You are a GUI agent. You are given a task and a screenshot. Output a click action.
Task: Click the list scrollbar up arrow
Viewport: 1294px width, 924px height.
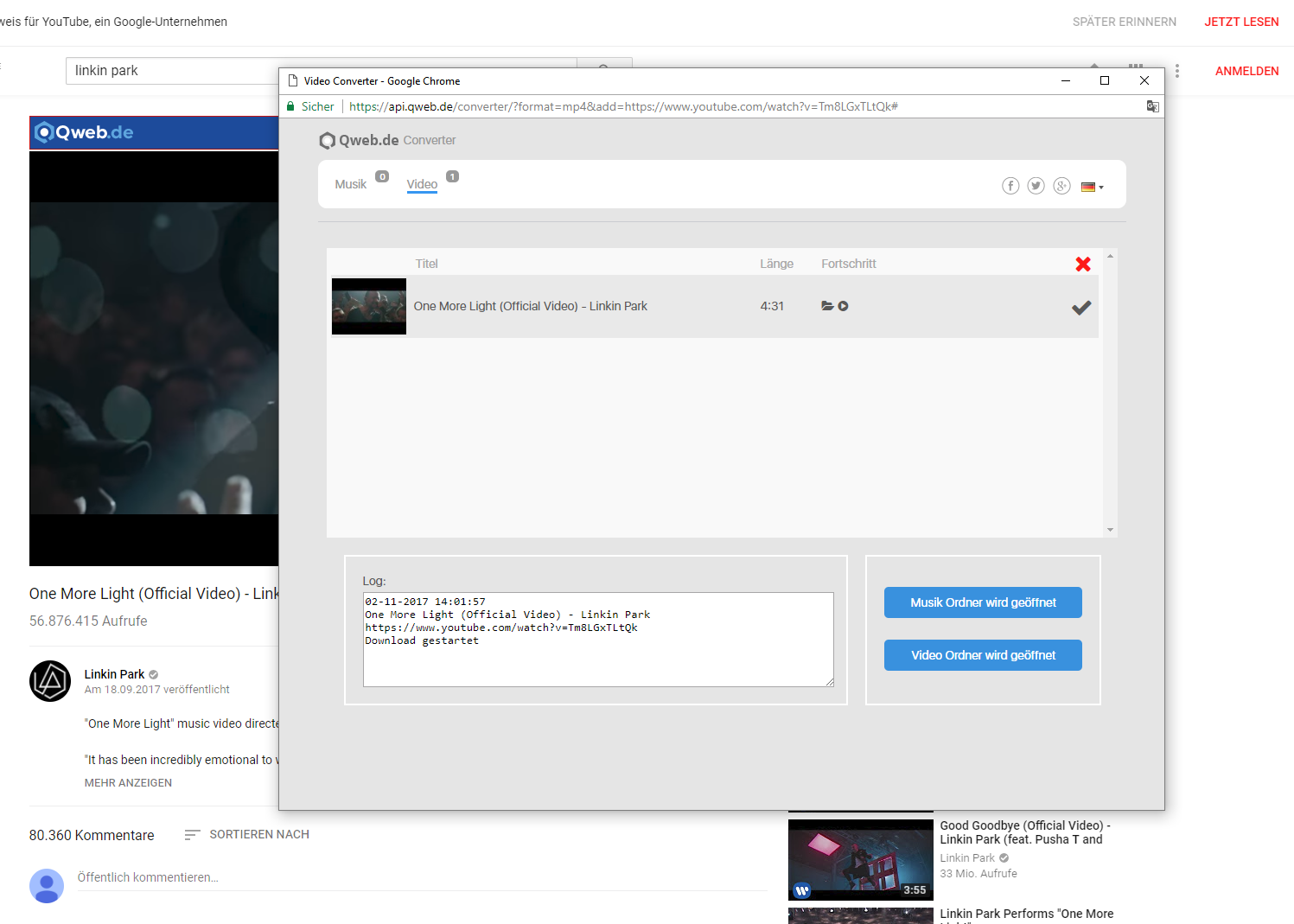tap(1110, 256)
